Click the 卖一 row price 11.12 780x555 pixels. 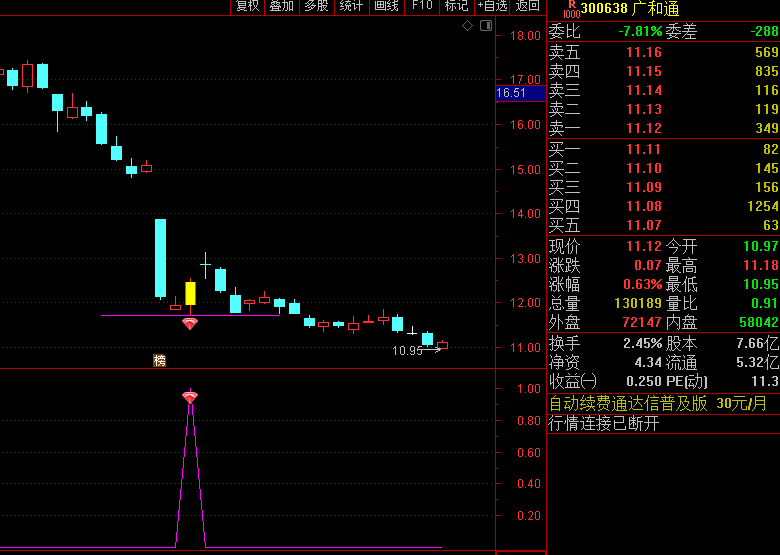click(644, 128)
